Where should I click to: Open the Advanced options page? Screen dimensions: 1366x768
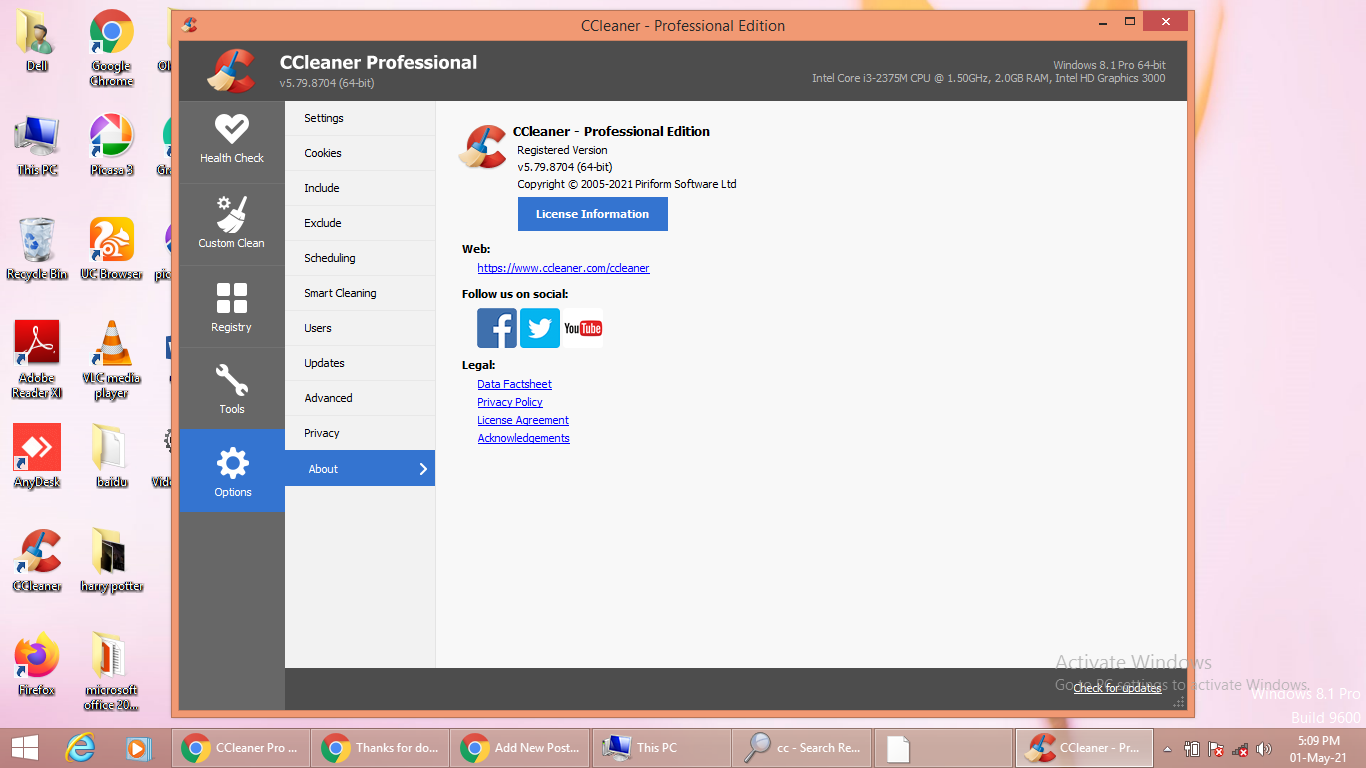click(x=360, y=398)
